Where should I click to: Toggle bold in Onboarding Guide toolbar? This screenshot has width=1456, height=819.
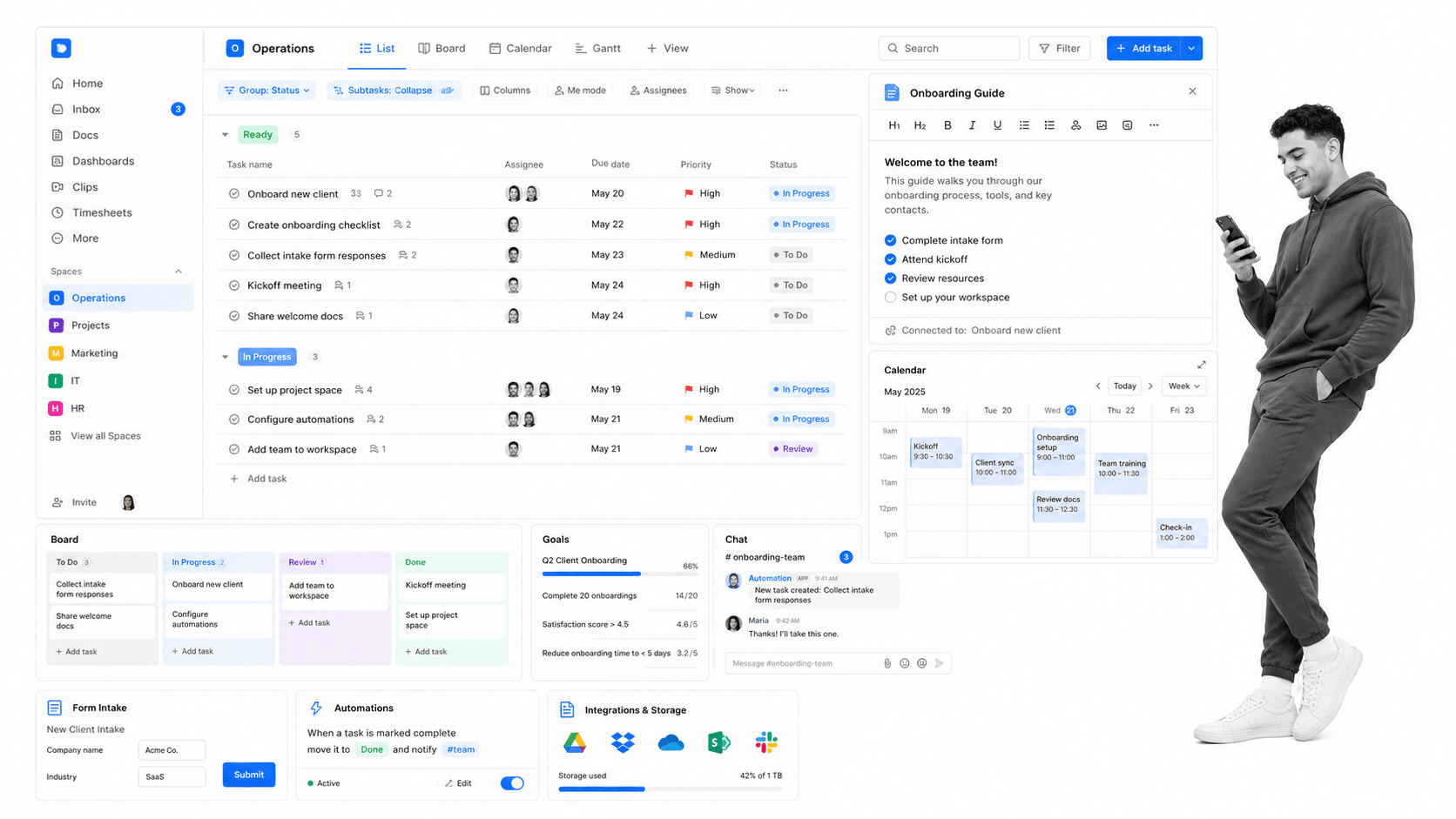[947, 125]
